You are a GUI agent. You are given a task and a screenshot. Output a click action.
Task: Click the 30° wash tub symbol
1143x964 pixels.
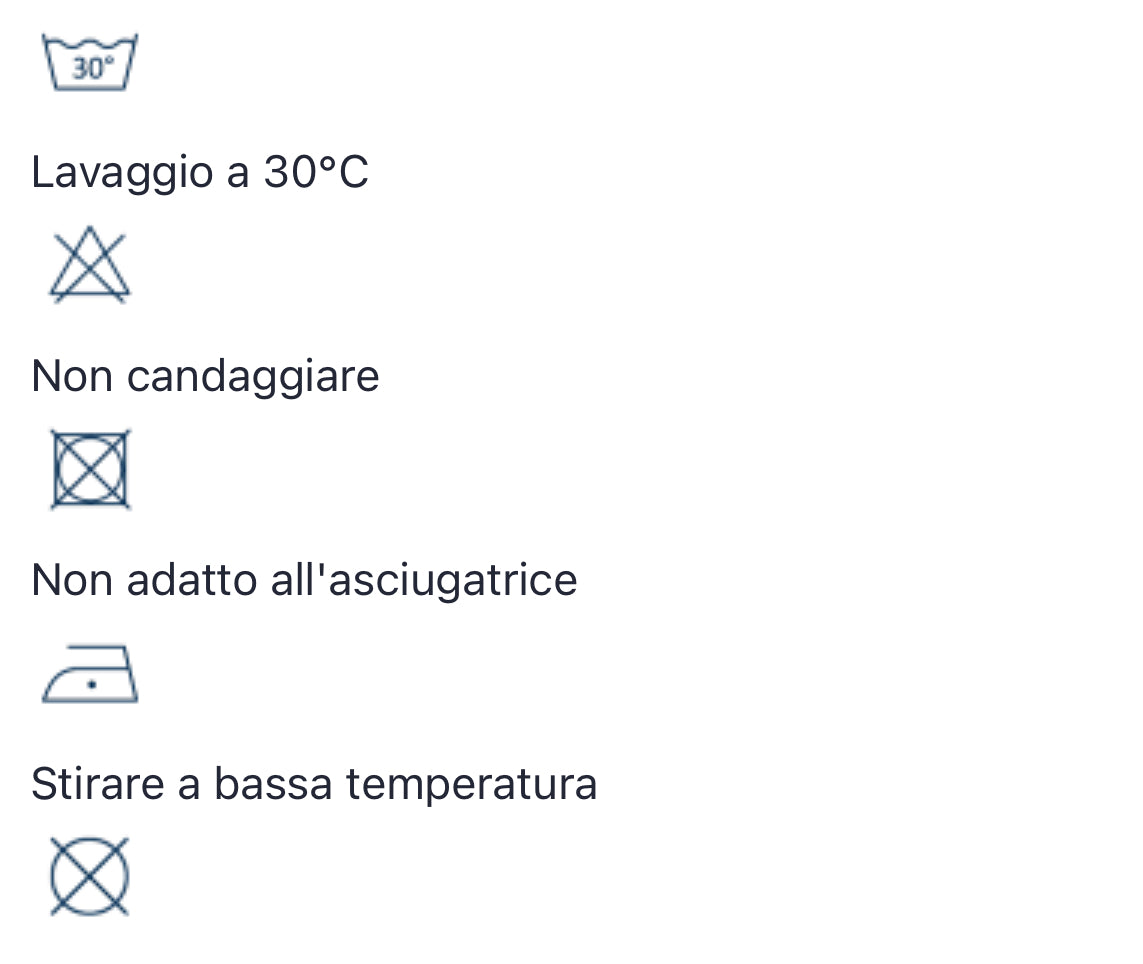[x=90, y=63]
